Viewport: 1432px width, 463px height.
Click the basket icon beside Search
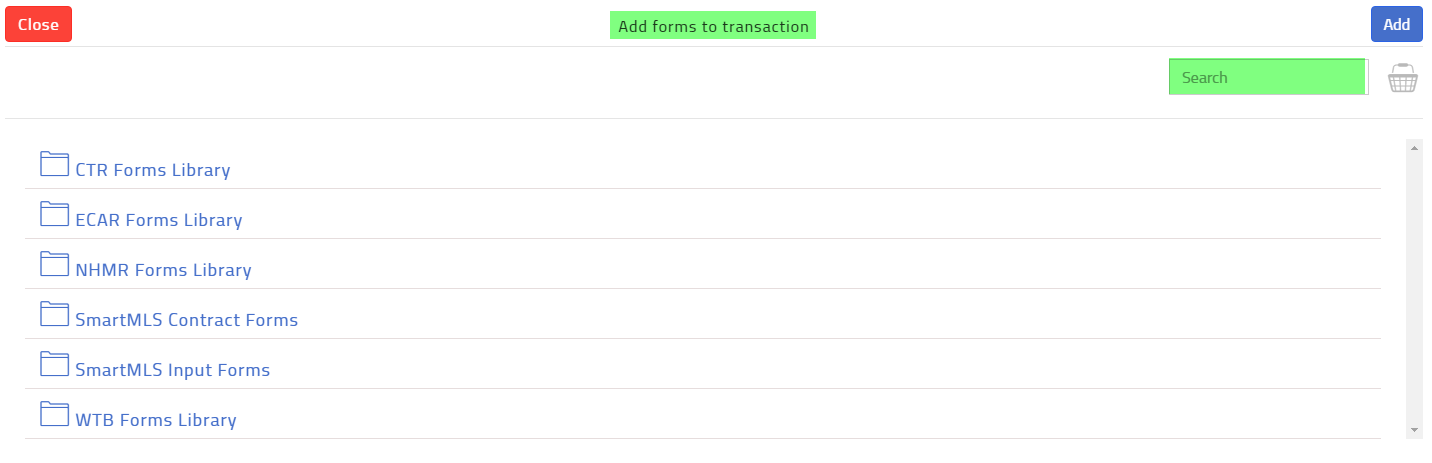(x=1402, y=78)
